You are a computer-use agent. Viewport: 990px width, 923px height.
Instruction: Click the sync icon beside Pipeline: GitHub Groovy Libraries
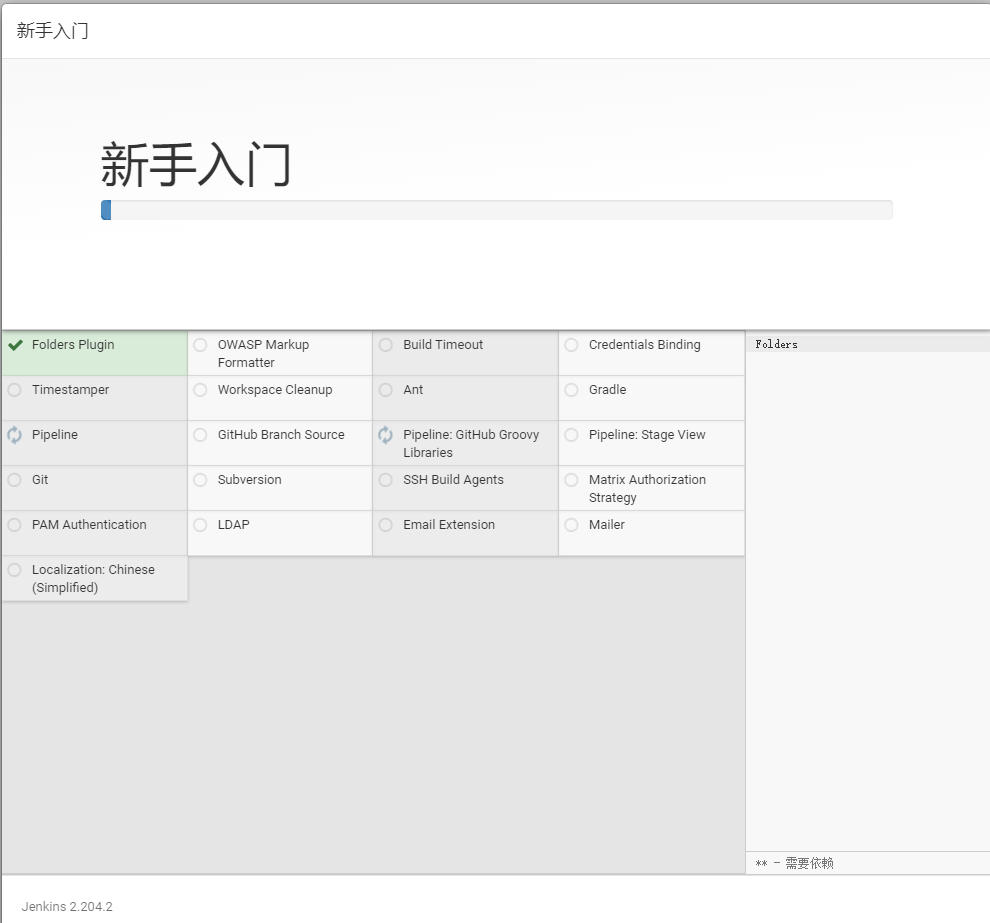click(386, 435)
